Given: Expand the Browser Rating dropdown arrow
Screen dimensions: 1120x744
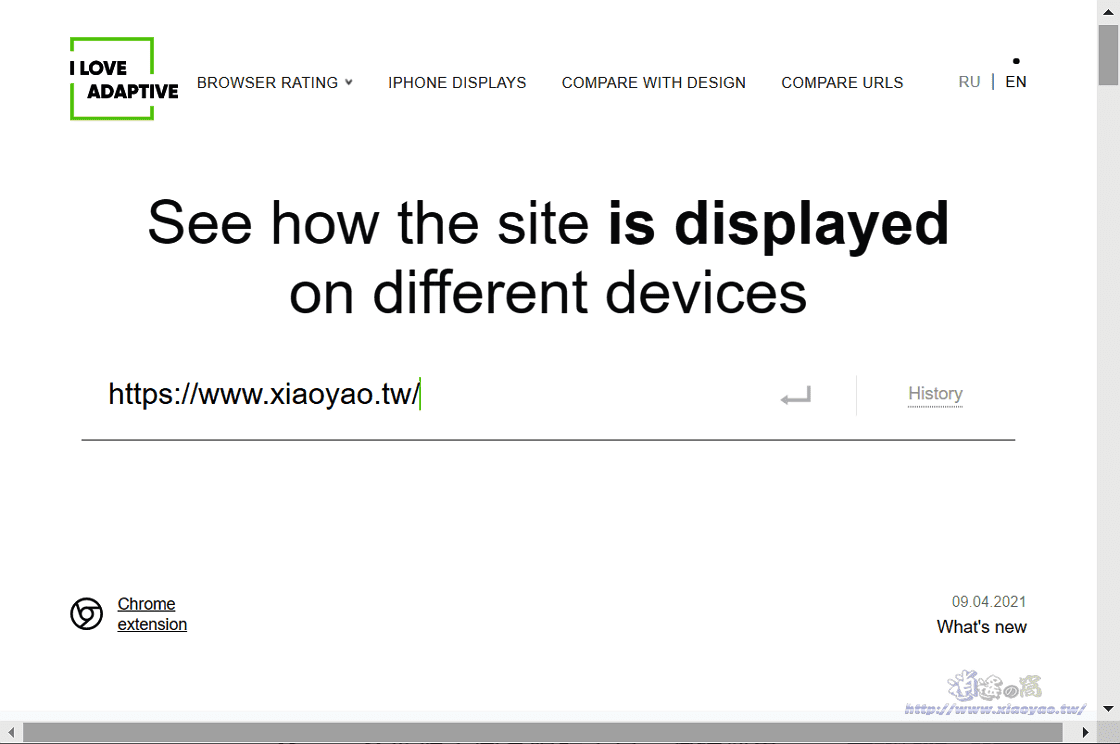Looking at the screenshot, I should tap(349, 82).
